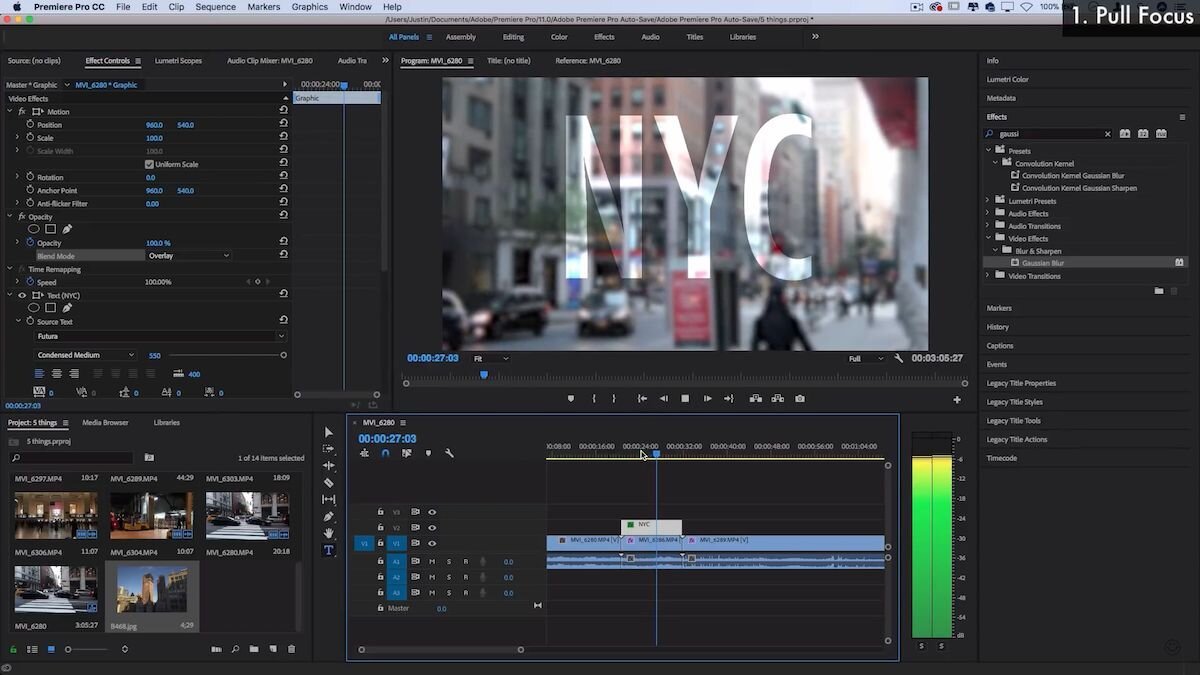Toggle the Uniform Scale checkbox
Image resolution: width=1200 pixels, height=675 pixels.
[150, 164]
